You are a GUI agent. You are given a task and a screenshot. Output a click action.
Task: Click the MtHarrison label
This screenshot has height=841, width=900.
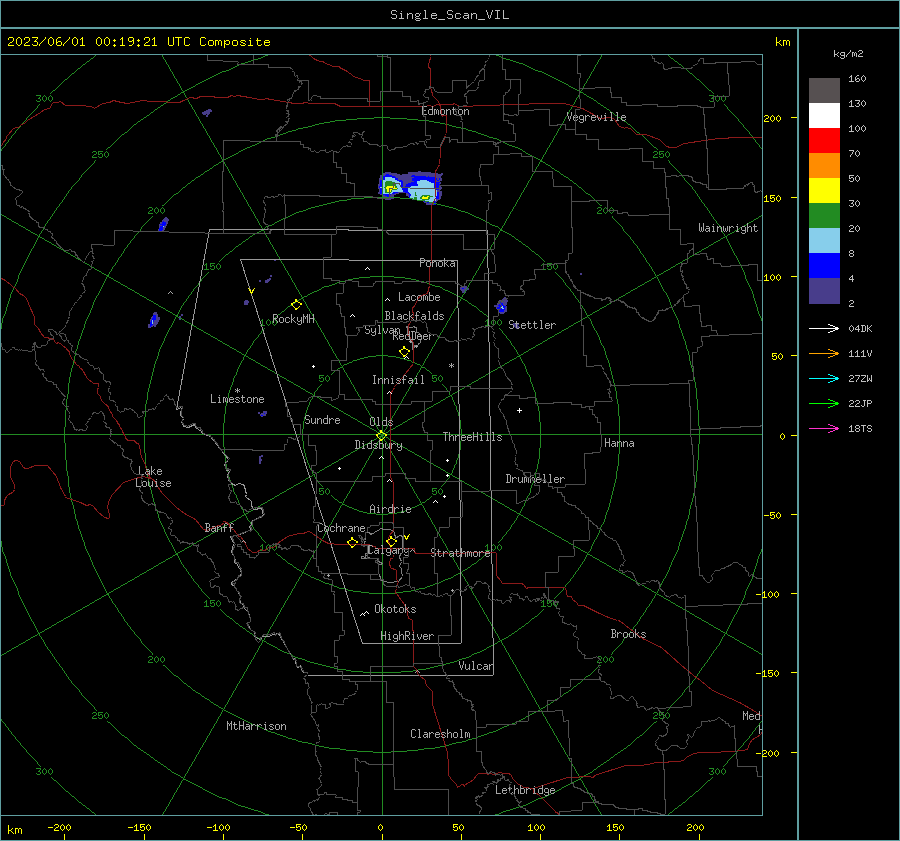point(256,726)
